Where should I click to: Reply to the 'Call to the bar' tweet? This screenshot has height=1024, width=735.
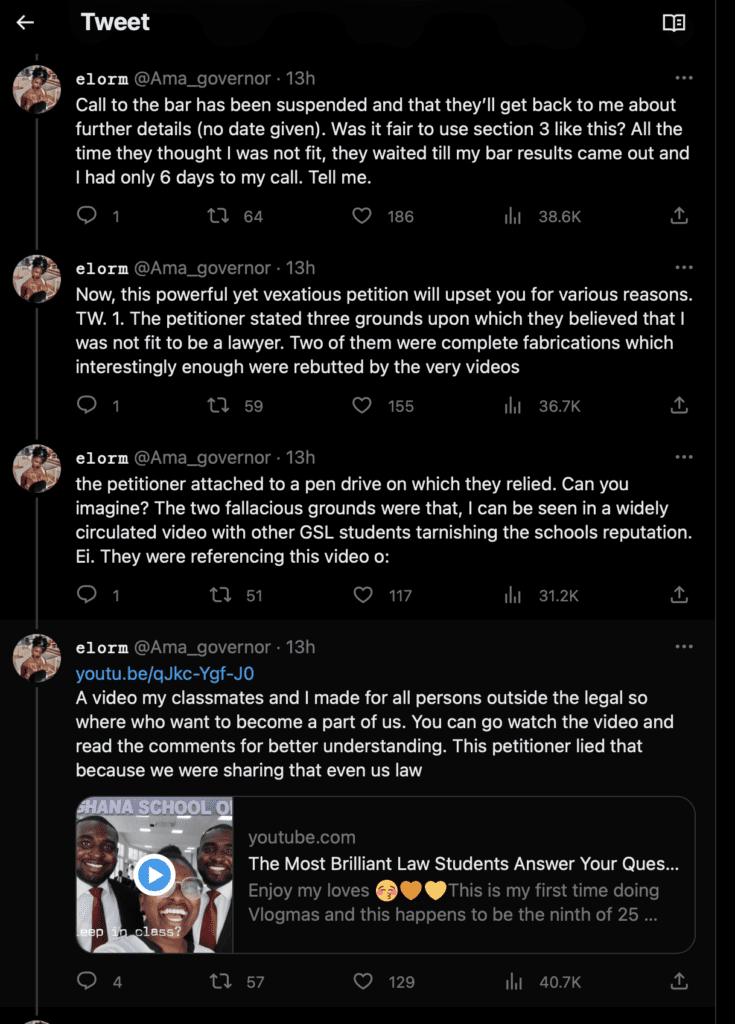pos(88,215)
